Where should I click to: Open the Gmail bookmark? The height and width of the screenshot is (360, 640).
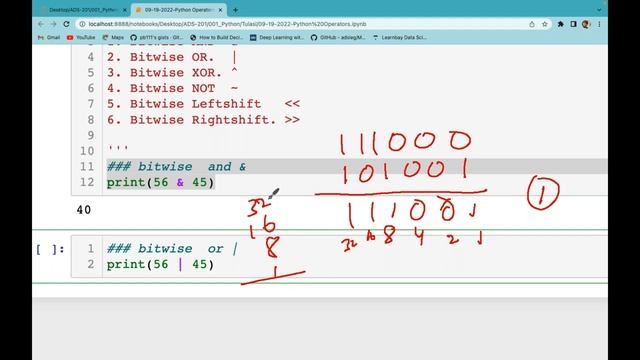tap(49, 37)
